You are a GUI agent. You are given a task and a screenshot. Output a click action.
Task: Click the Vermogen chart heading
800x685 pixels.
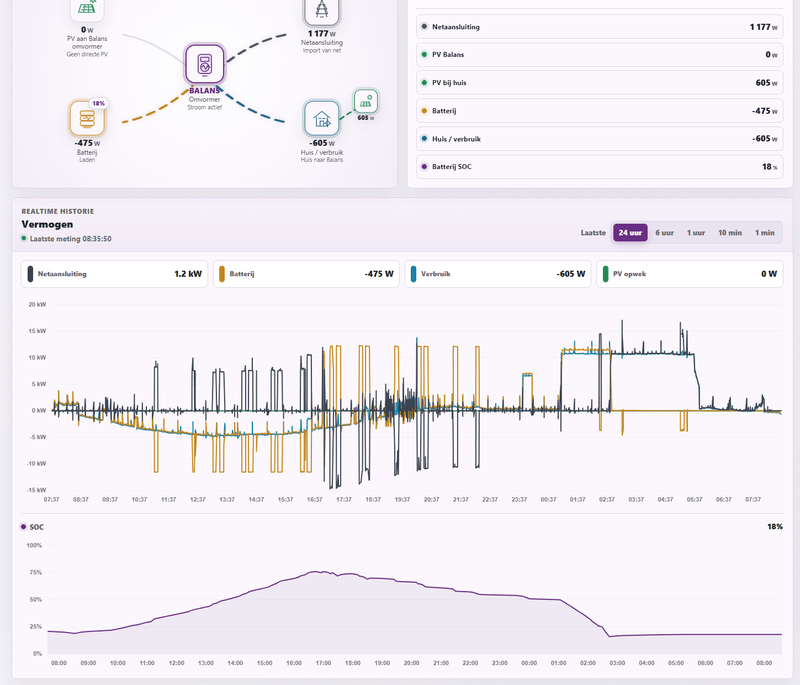point(47,224)
